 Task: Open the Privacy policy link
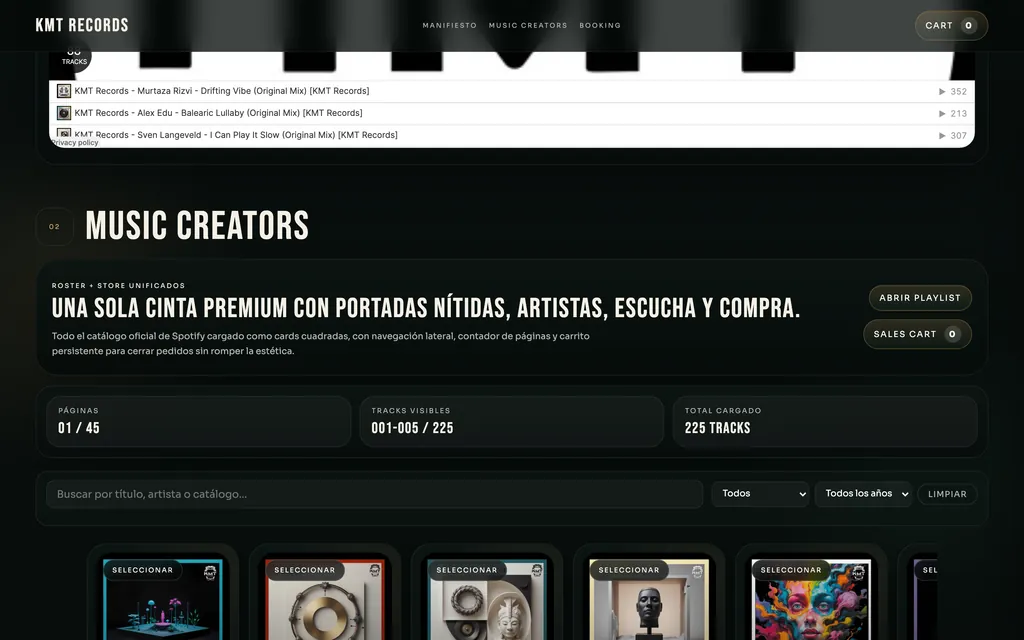(x=74, y=142)
